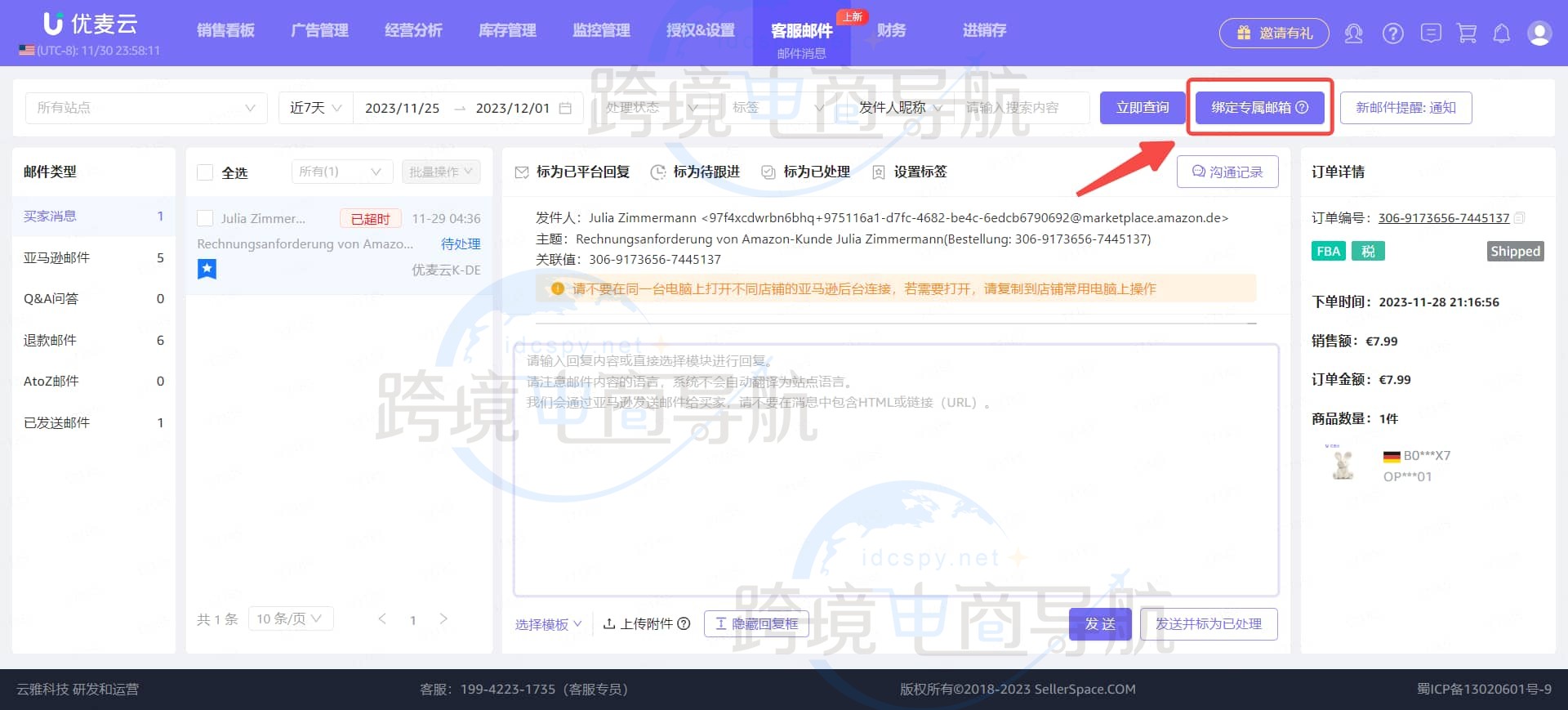Open the message feedback icon in header
Viewport: 1568px width, 710px height.
pyautogui.click(x=1431, y=33)
